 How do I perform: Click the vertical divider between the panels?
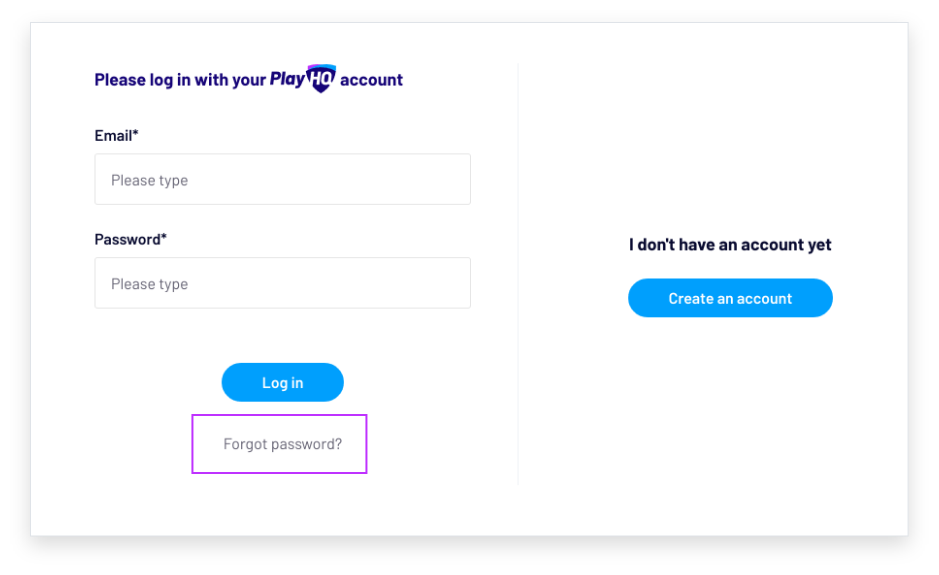click(x=518, y=300)
